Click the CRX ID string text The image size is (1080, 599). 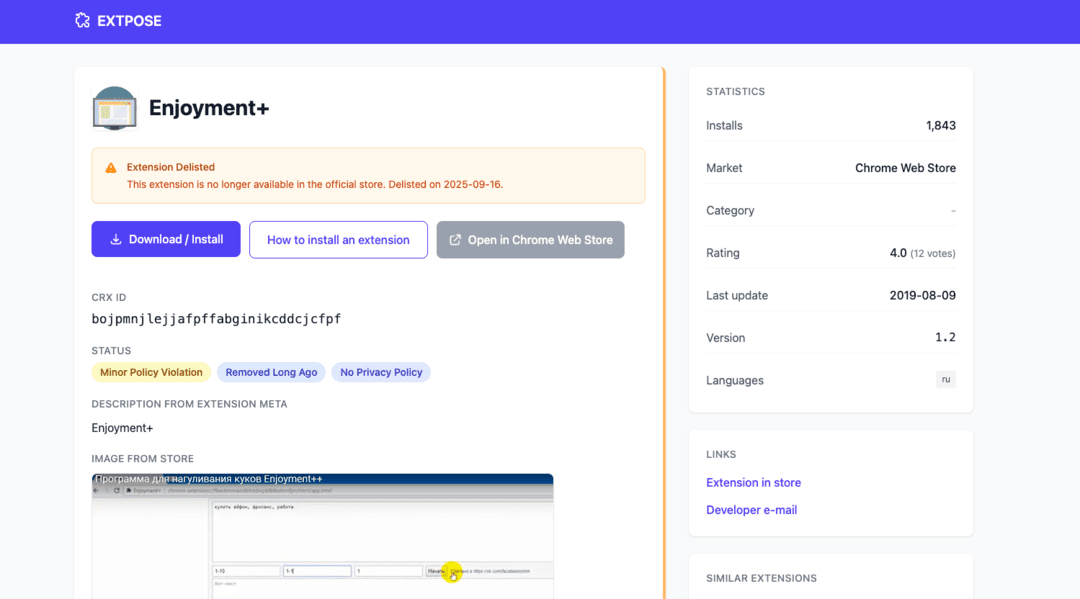(x=216, y=319)
